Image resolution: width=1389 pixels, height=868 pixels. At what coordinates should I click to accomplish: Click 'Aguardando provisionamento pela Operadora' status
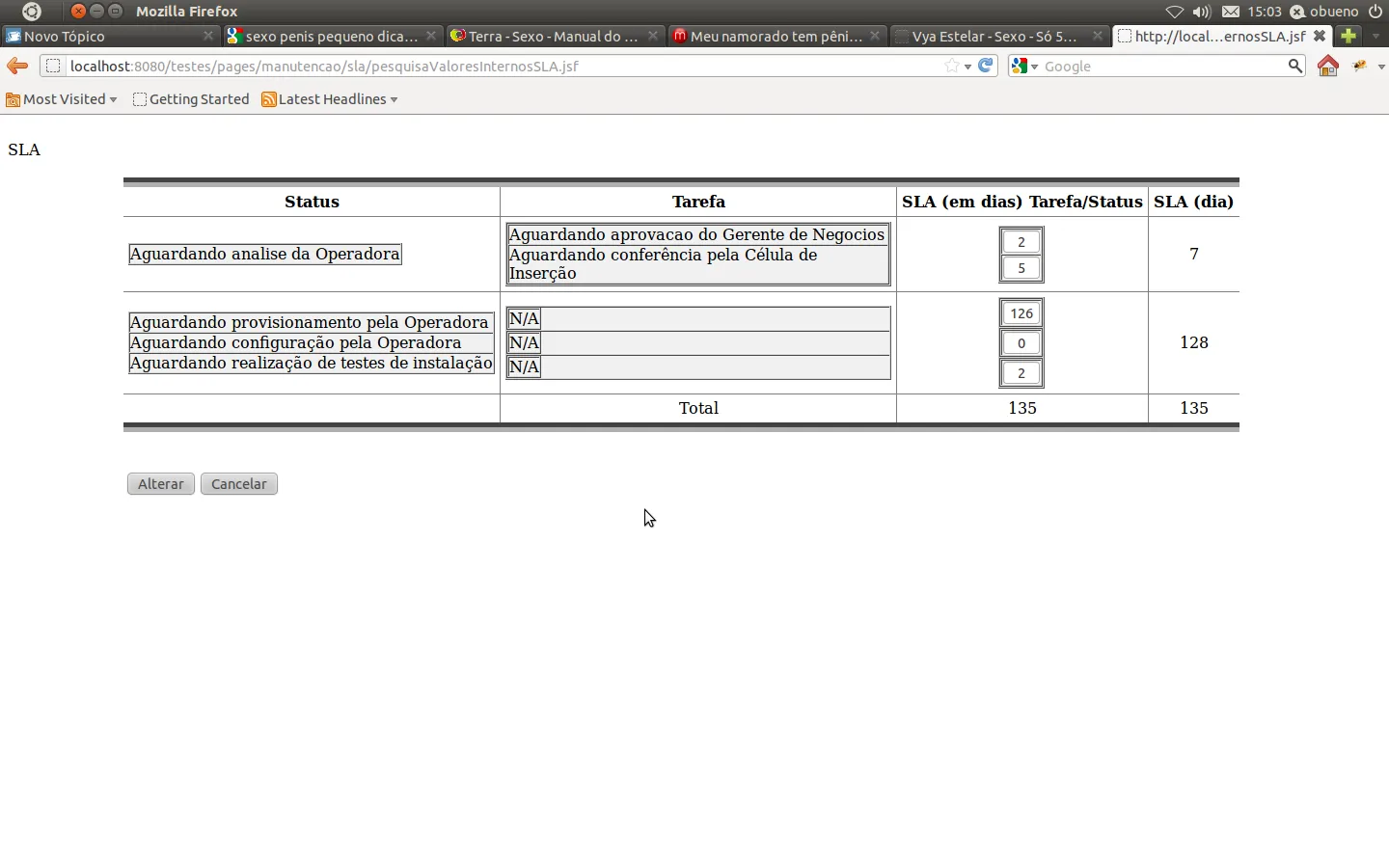point(310,322)
